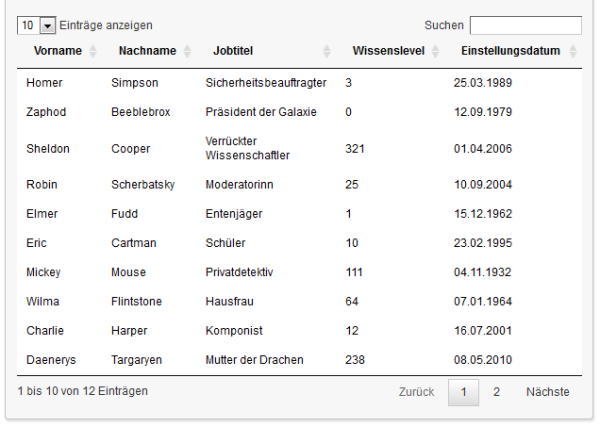Click the Einstellungsdatum sort arrows icon

pyautogui.click(x=573, y=51)
